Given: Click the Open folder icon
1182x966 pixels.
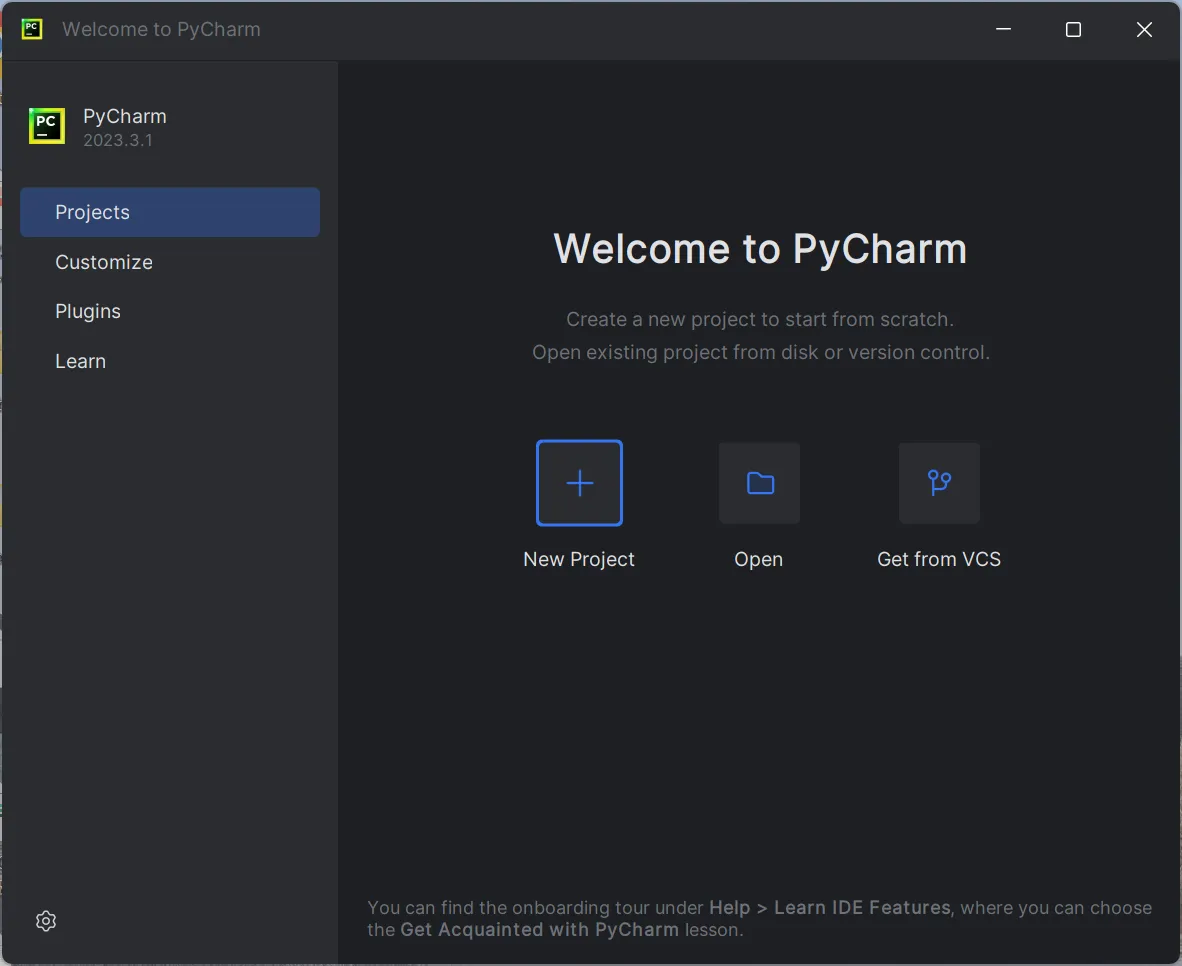Looking at the screenshot, I should coord(759,483).
